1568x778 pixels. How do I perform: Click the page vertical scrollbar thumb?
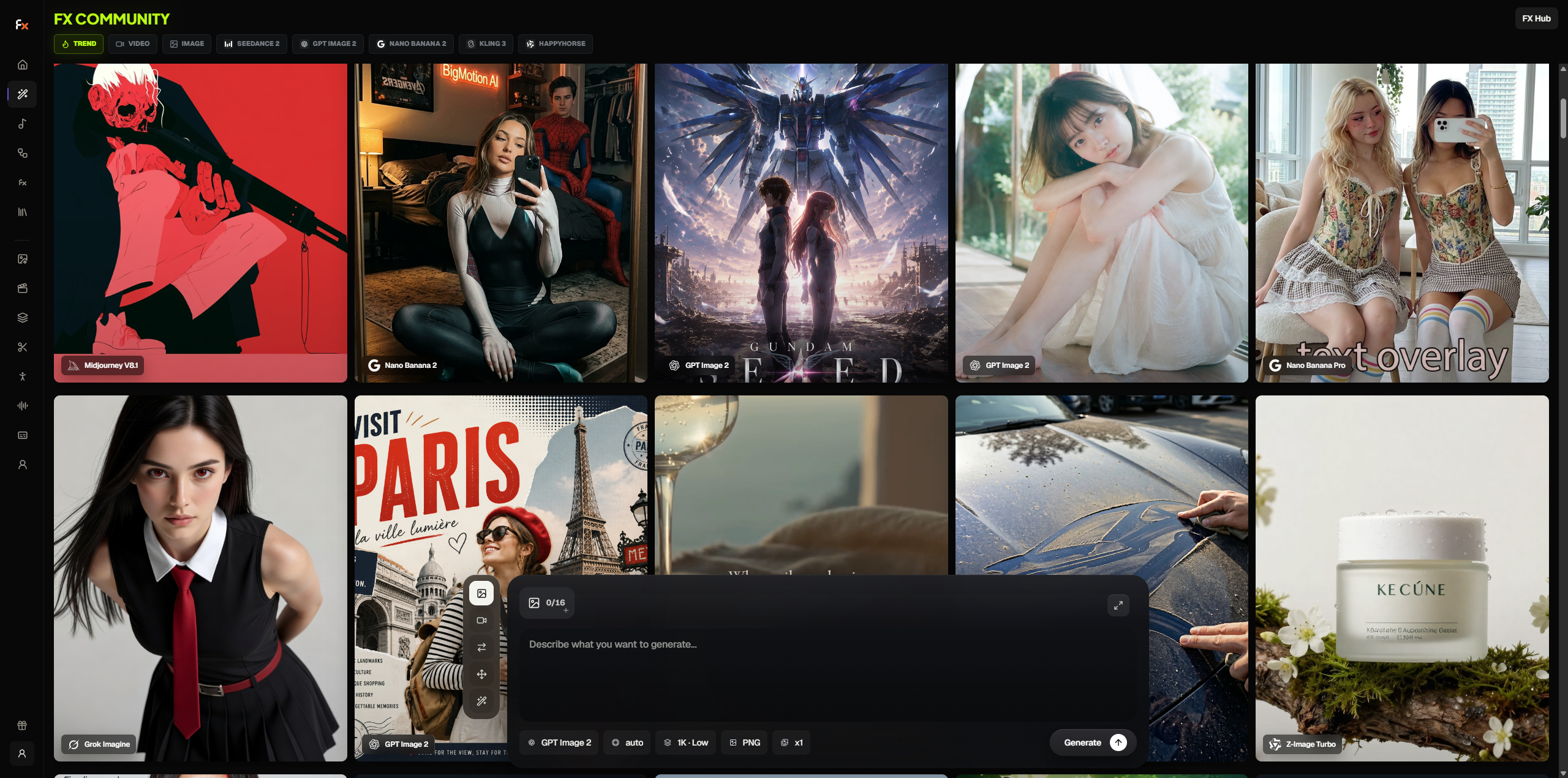[1563, 118]
